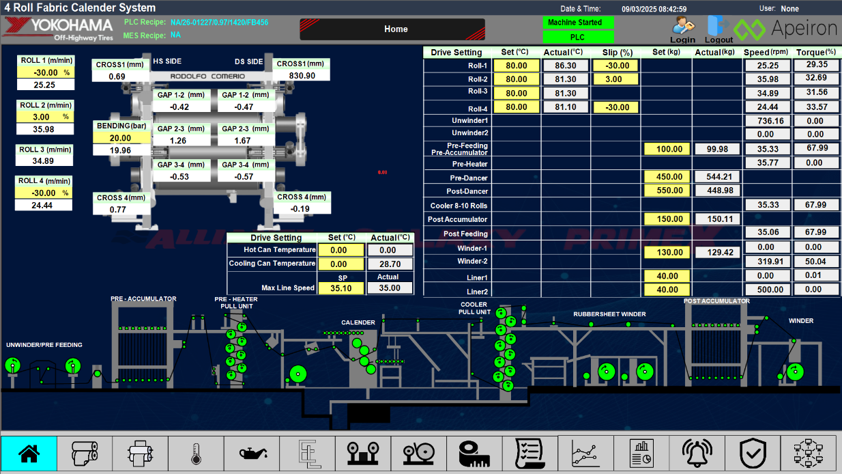The image size is (842, 474).
Task: Open the temperature thermometer page
Action: coord(196,454)
